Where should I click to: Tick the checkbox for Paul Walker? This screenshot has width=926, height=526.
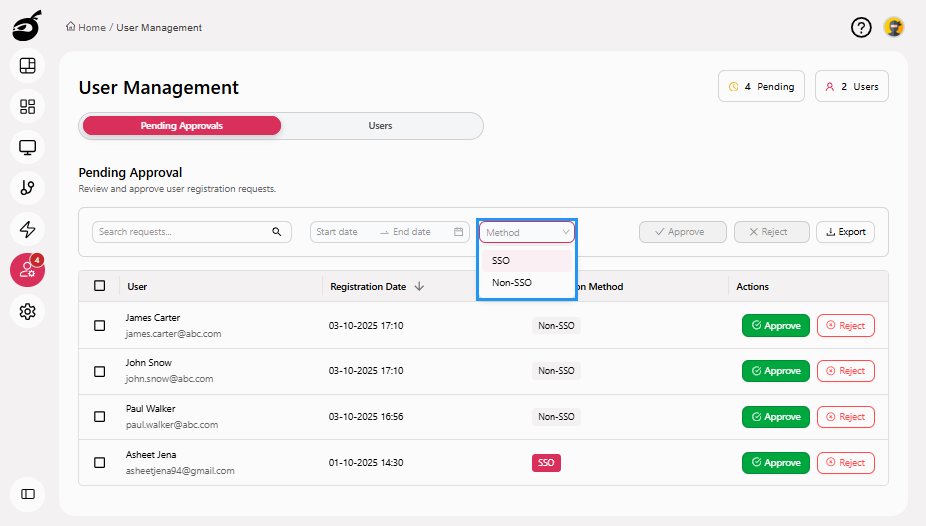coord(99,417)
